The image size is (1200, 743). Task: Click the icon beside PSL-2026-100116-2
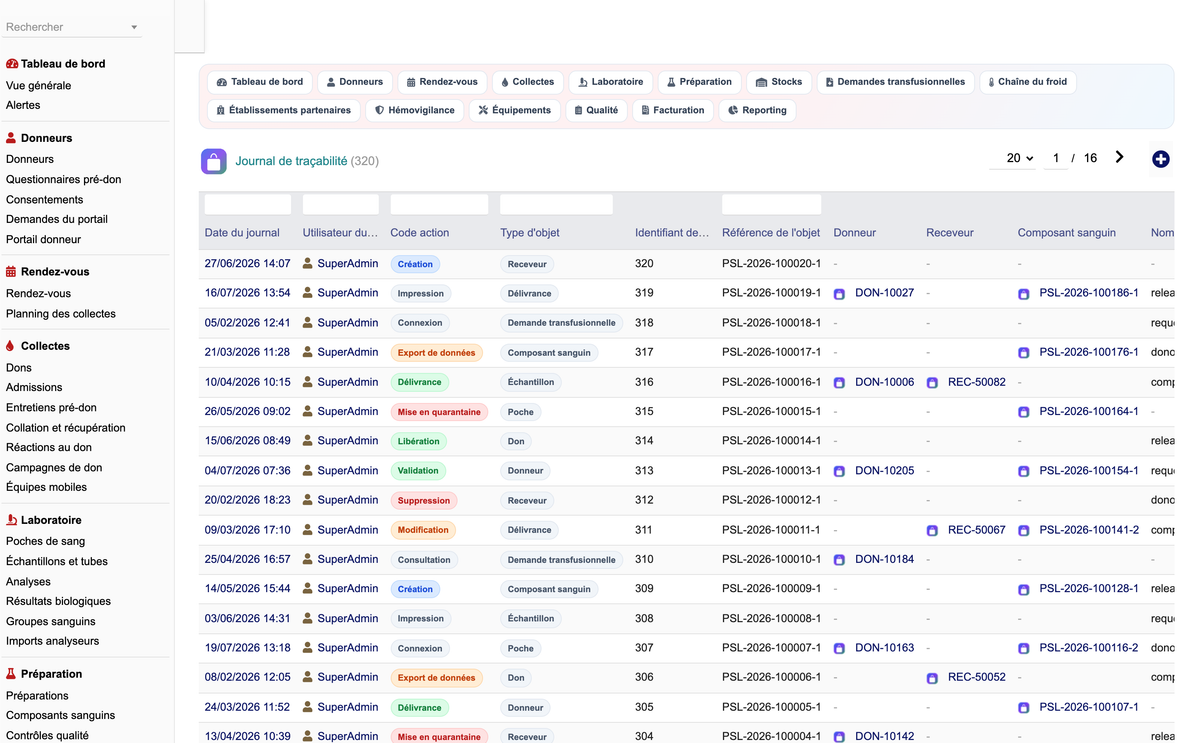pyautogui.click(x=1023, y=649)
